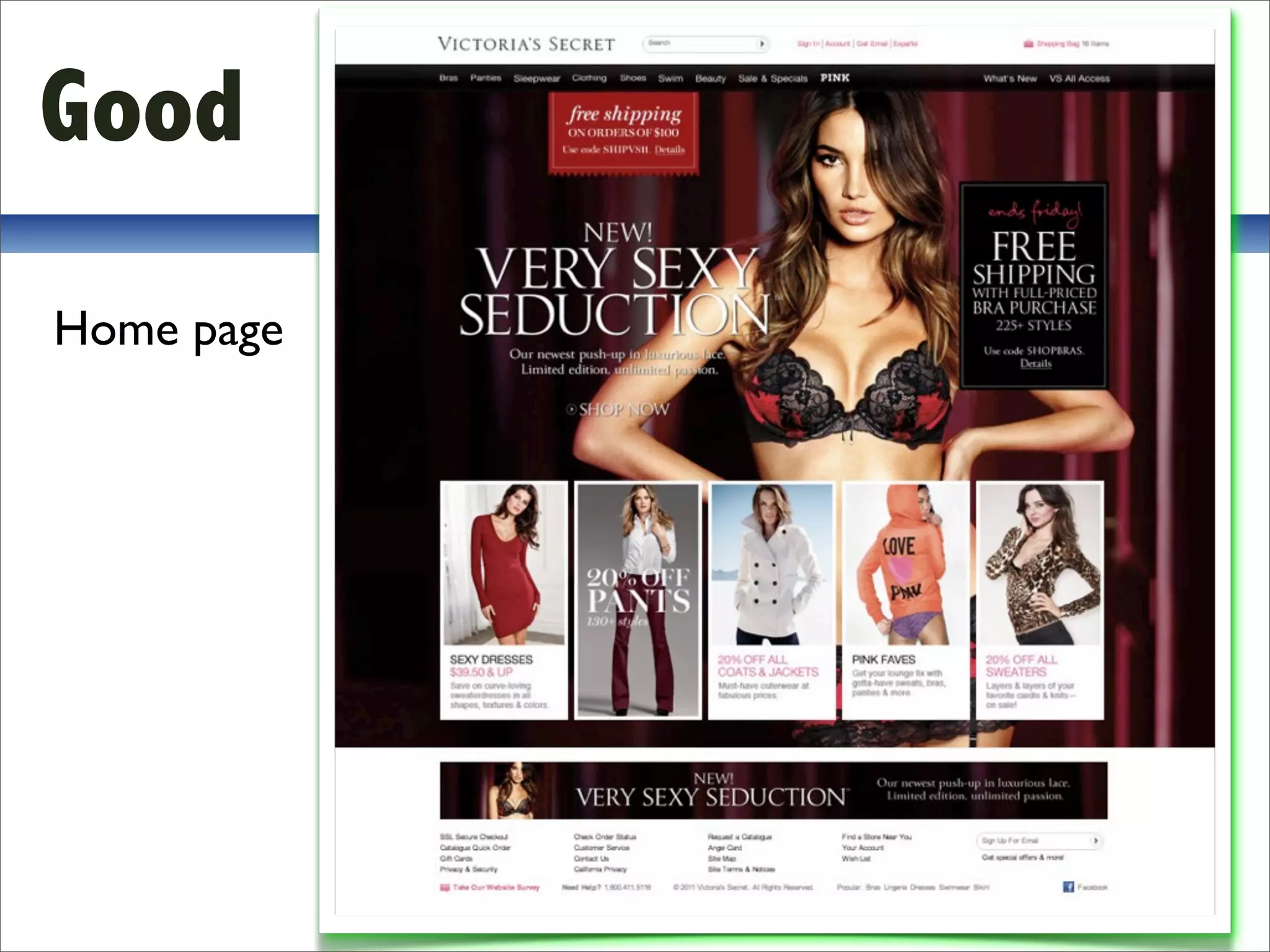Click Details in red free shipping banner
The image size is (1270, 952).
click(x=670, y=150)
